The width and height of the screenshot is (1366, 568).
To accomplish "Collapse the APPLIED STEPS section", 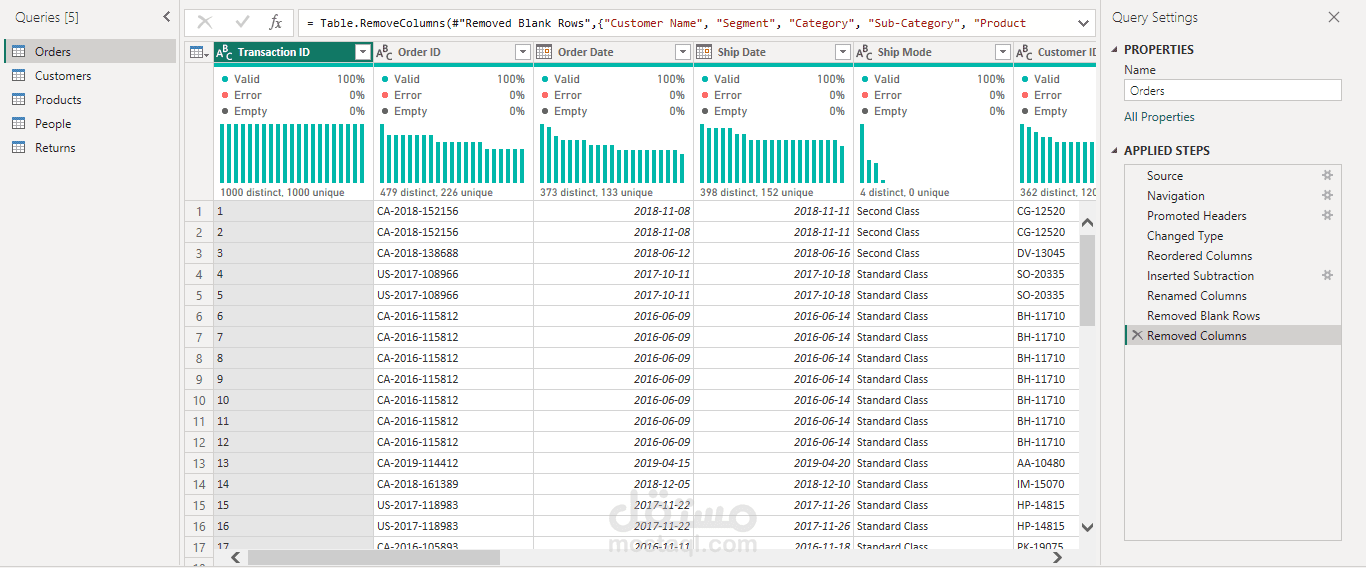I will (x=1116, y=151).
